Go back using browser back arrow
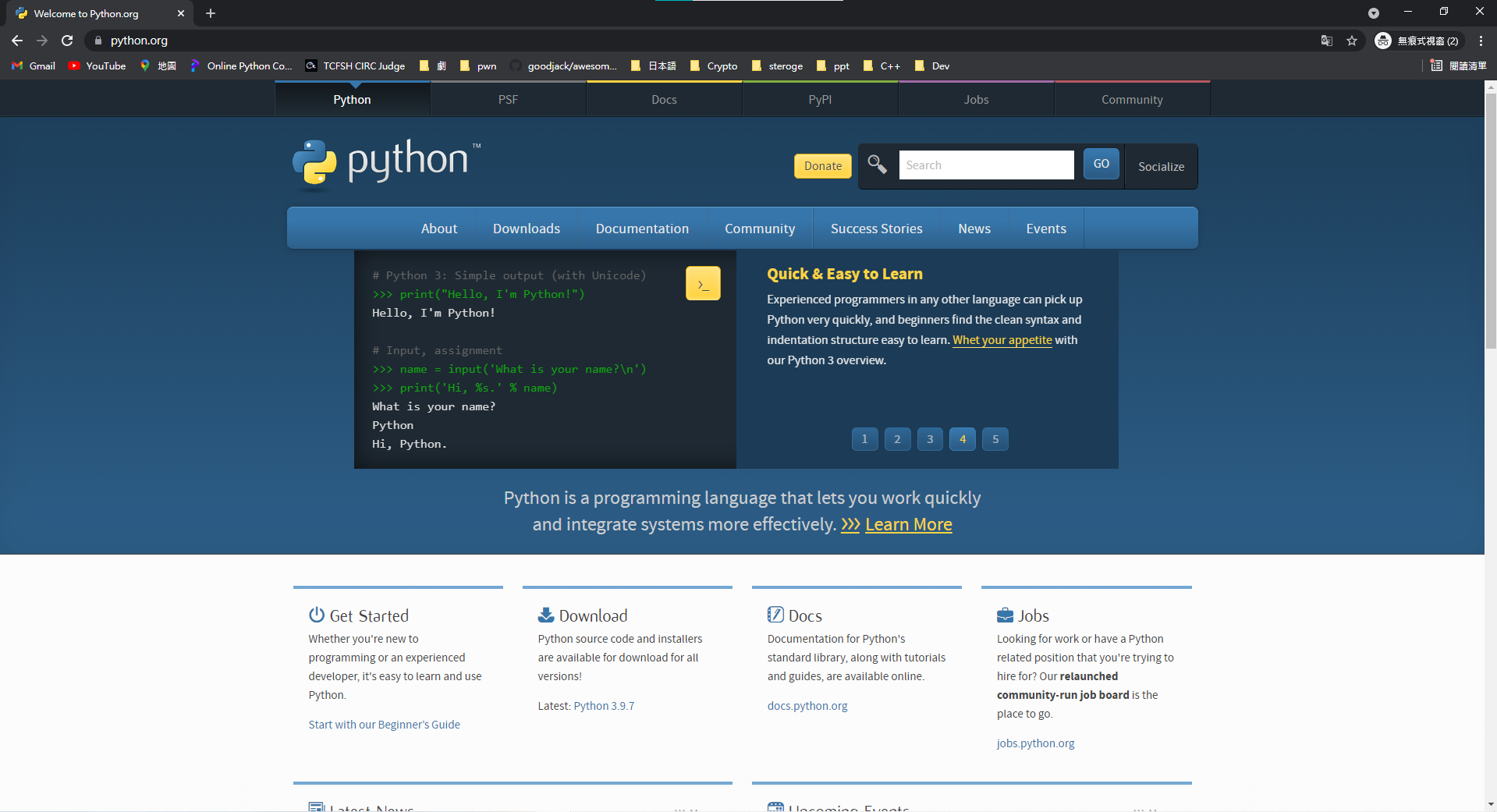This screenshot has height=812, width=1497. [x=17, y=41]
